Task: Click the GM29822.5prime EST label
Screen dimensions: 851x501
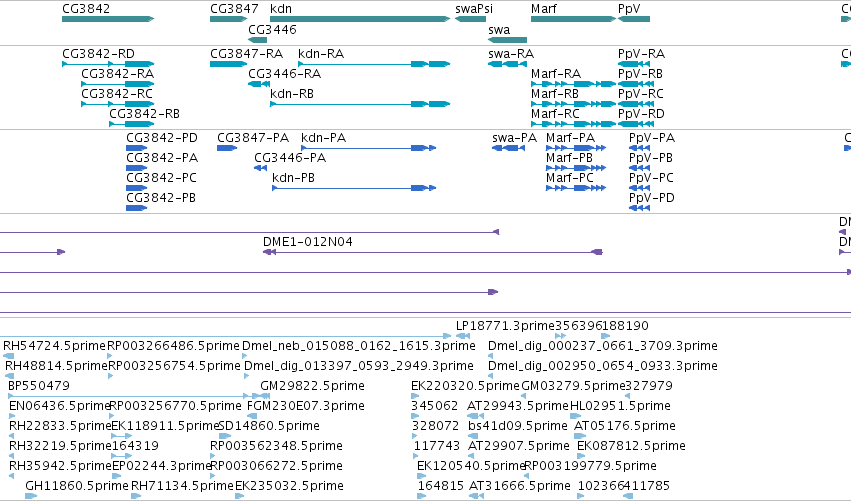Action: point(313,386)
